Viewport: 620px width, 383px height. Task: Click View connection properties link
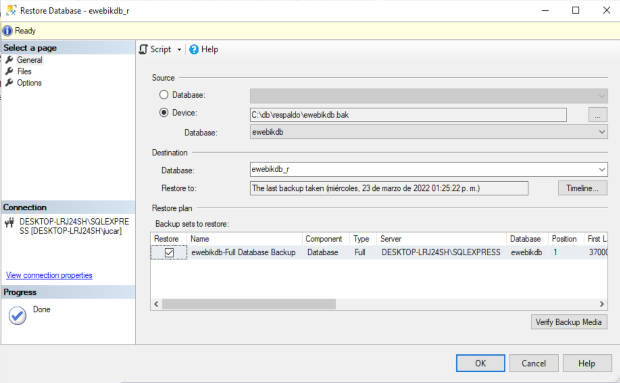coord(49,275)
